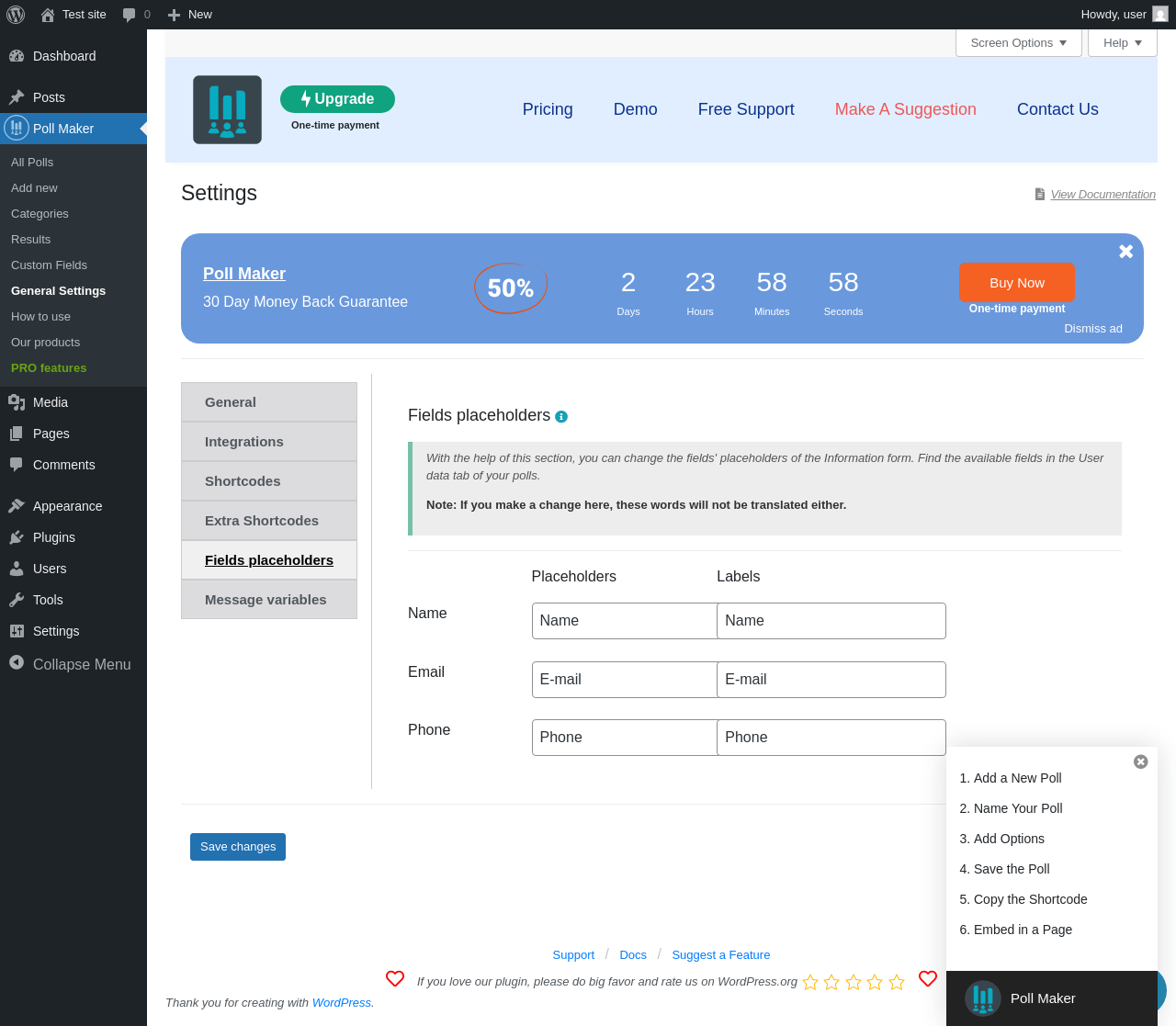Click the Comments icon in sidebar

click(x=17, y=465)
